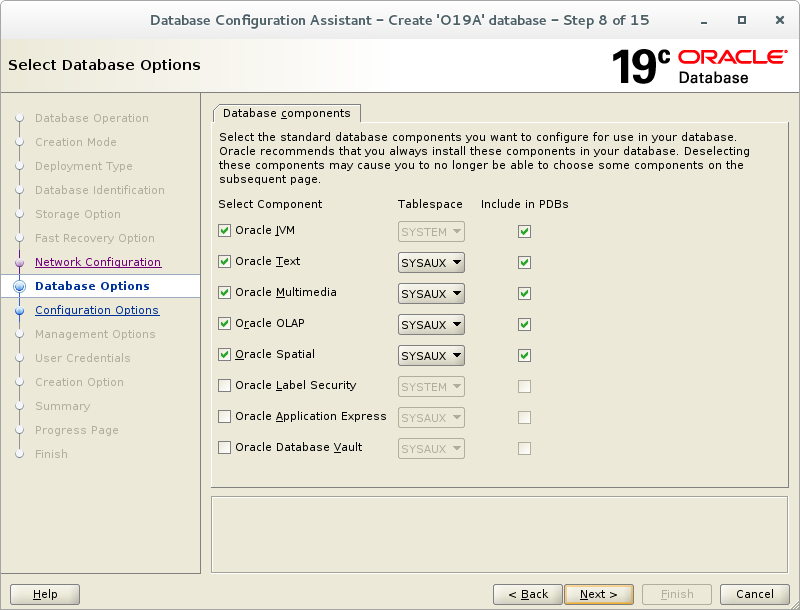Toggle Include in PDBs for Oracle JVM
Screen dimensions: 800x610
[x=524, y=232]
